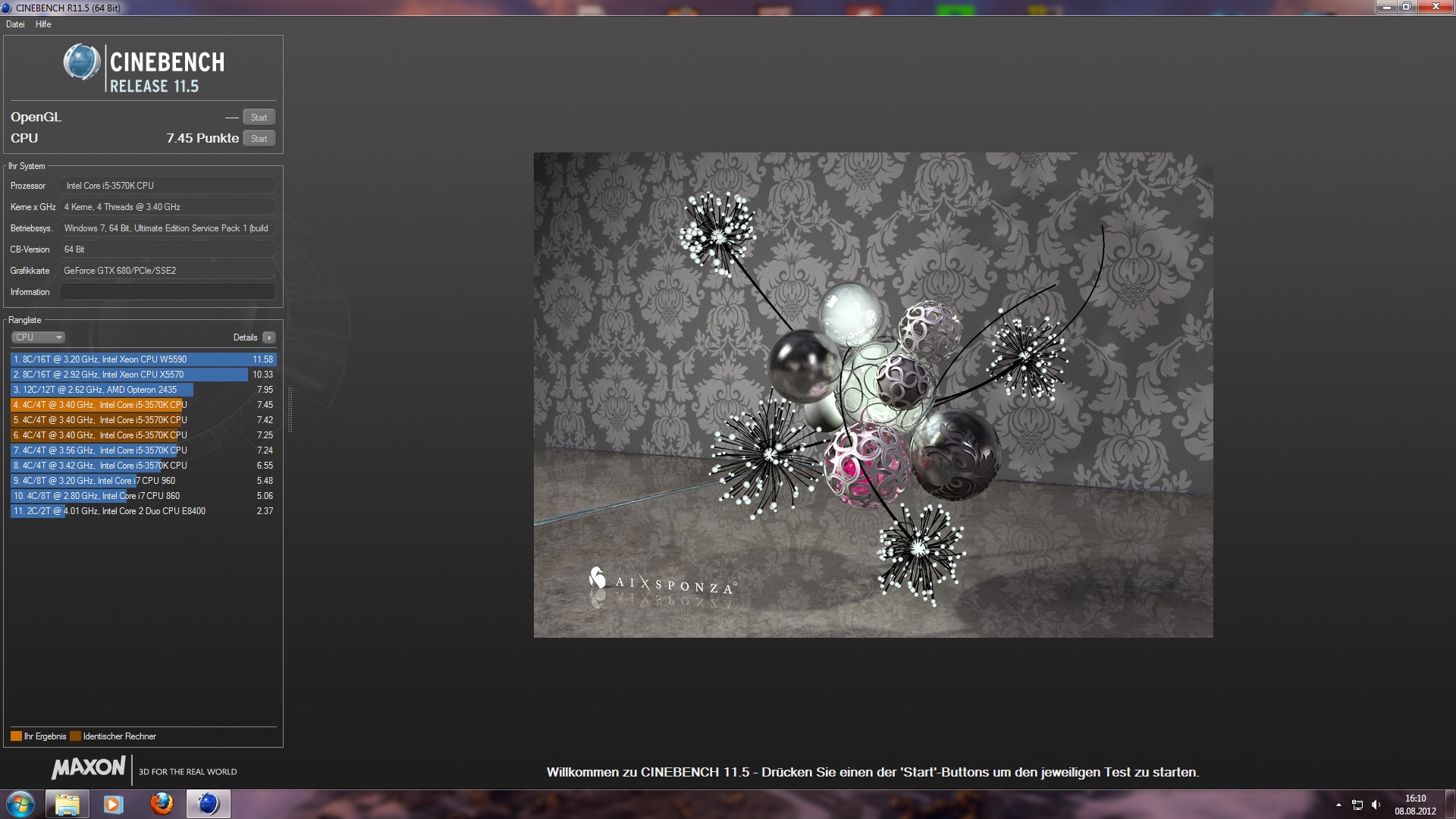
Task: Click the network tray icon
Action: point(1357,805)
